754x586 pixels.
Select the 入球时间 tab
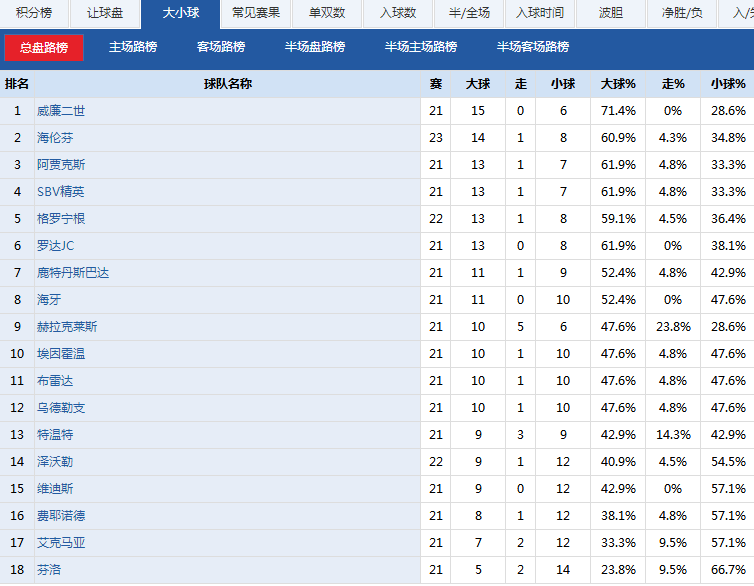(x=540, y=13)
